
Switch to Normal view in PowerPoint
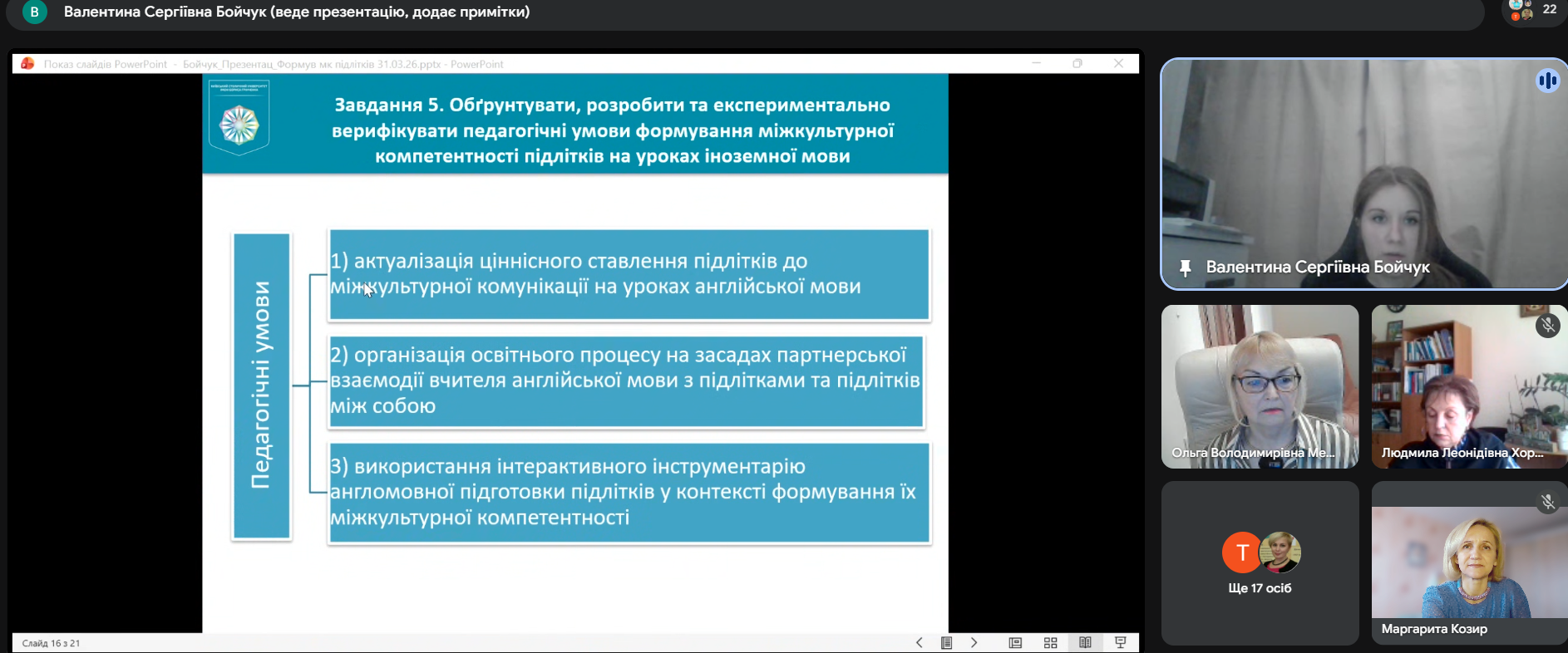tap(1015, 642)
